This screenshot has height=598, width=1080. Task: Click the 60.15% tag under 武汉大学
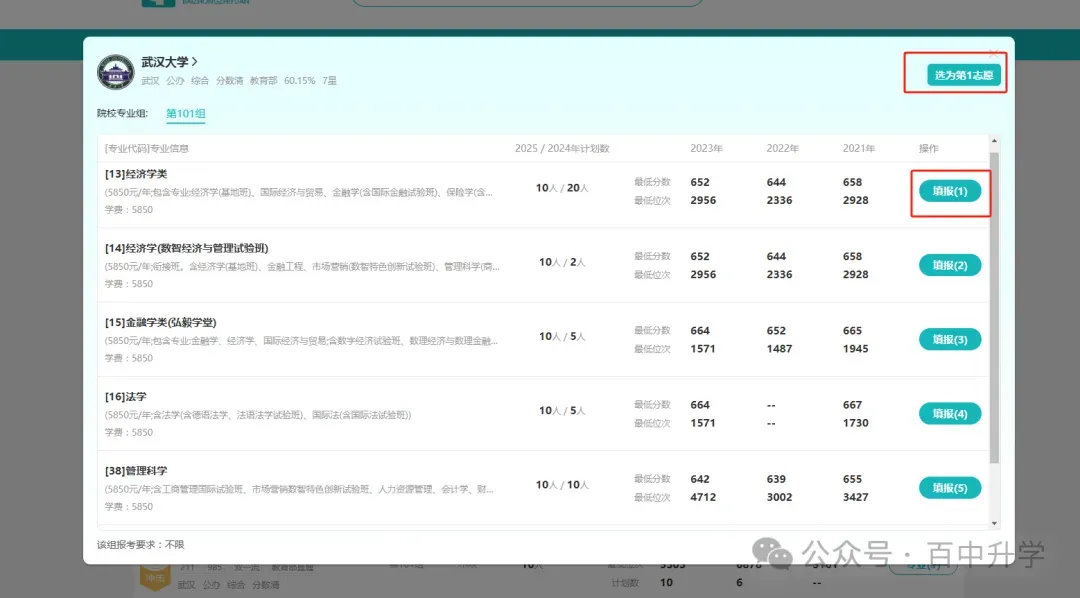[x=300, y=81]
